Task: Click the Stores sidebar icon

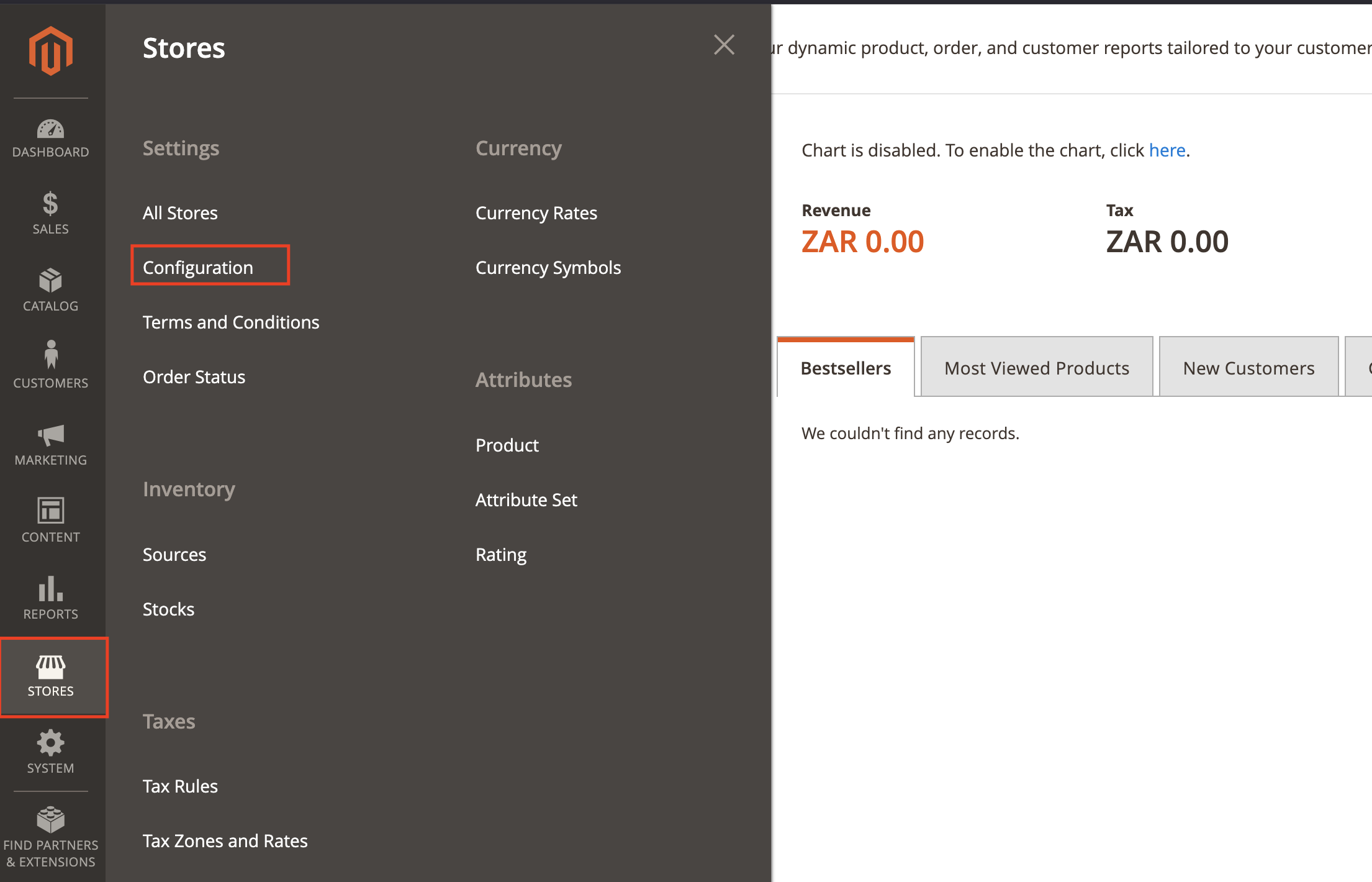Action: tap(50, 676)
